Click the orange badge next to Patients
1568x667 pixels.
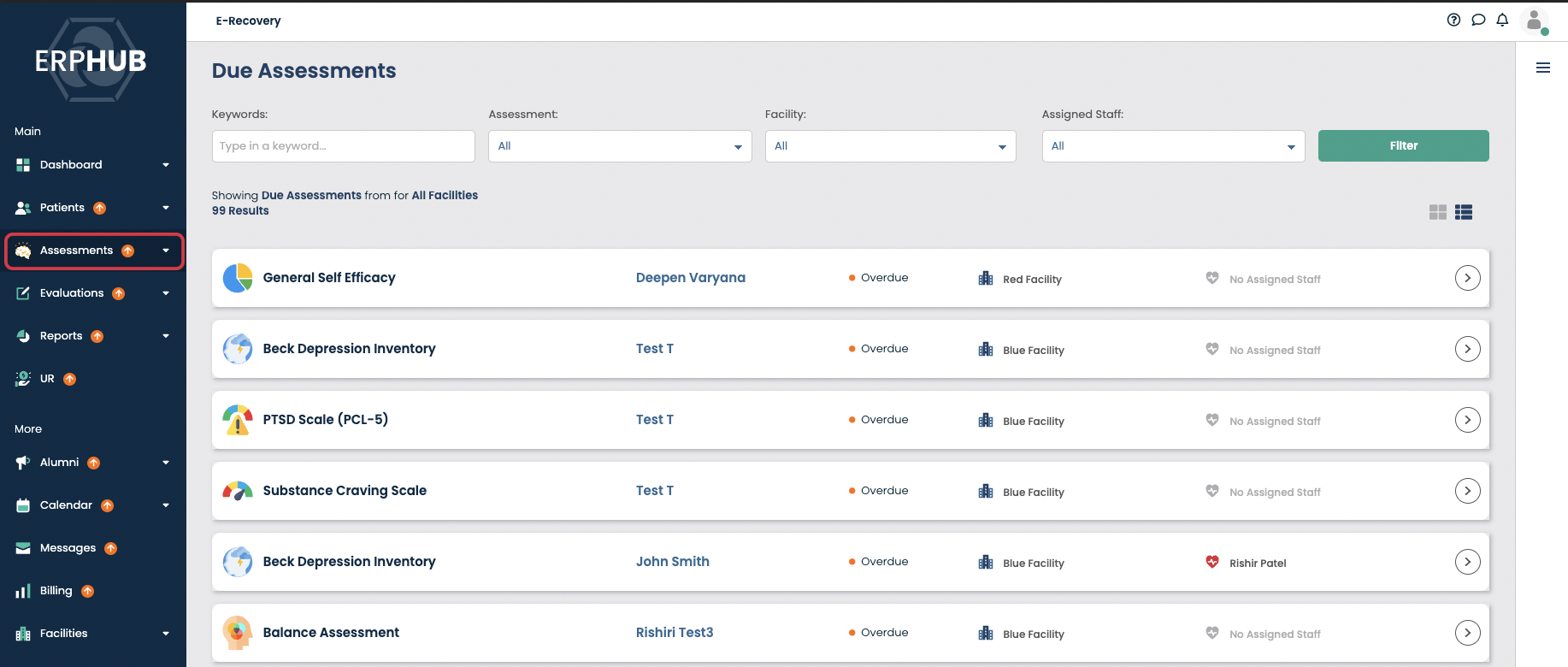[99, 208]
